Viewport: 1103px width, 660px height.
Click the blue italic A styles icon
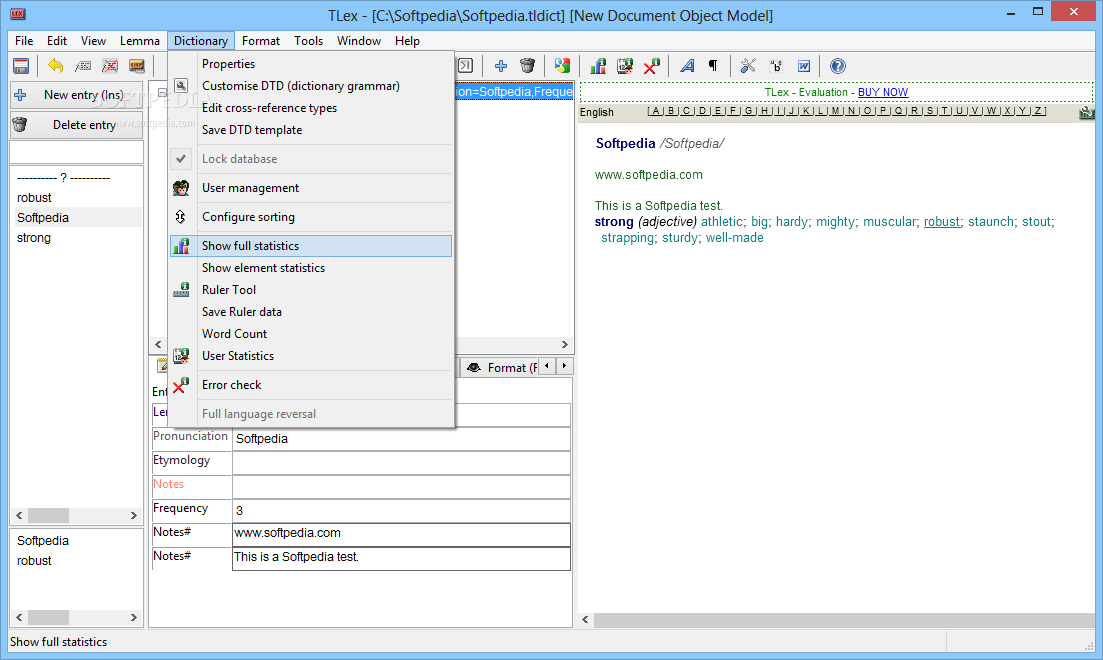pyautogui.click(x=687, y=66)
